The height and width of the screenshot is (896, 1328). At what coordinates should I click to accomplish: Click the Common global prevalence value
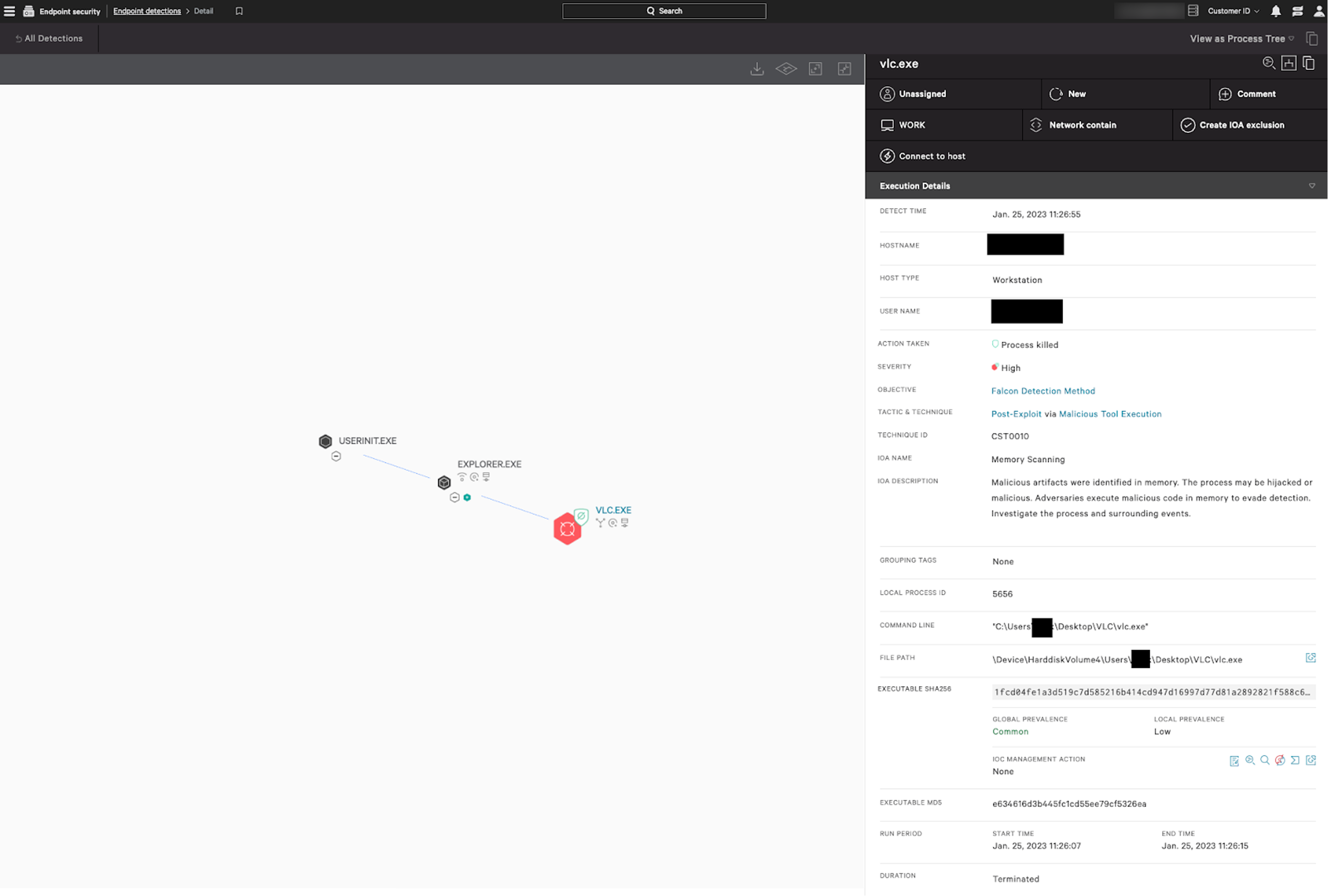pyautogui.click(x=1010, y=732)
